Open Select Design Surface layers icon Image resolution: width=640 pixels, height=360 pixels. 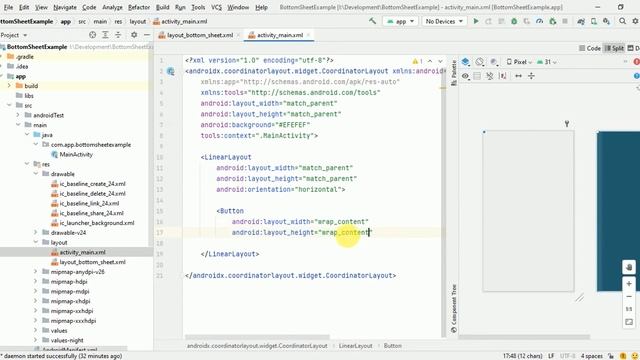(x=466, y=62)
